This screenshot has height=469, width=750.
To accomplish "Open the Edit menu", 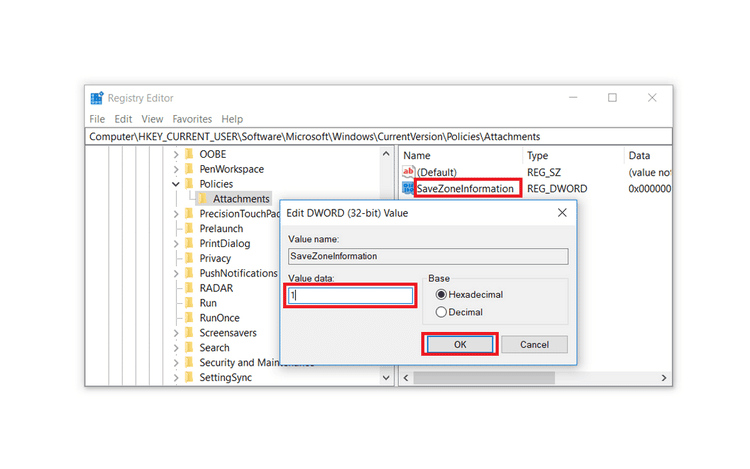I will click(123, 119).
